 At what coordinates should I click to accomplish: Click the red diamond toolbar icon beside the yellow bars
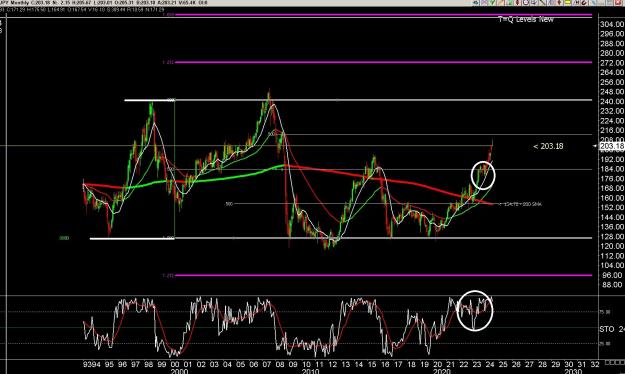(559, 2)
